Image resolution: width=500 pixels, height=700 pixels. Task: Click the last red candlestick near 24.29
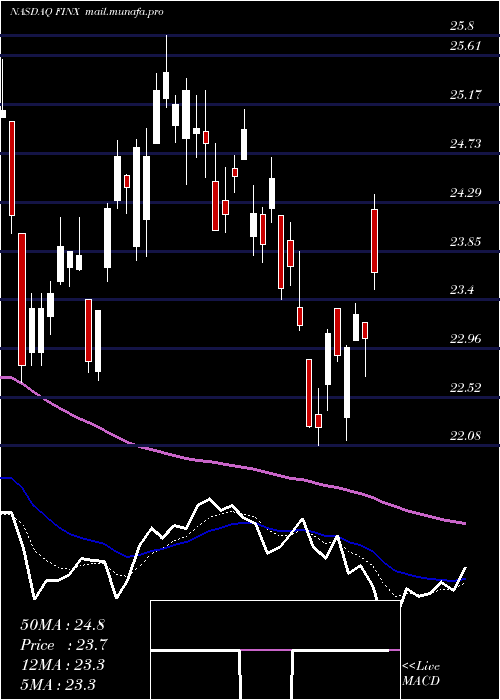(375, 242)
